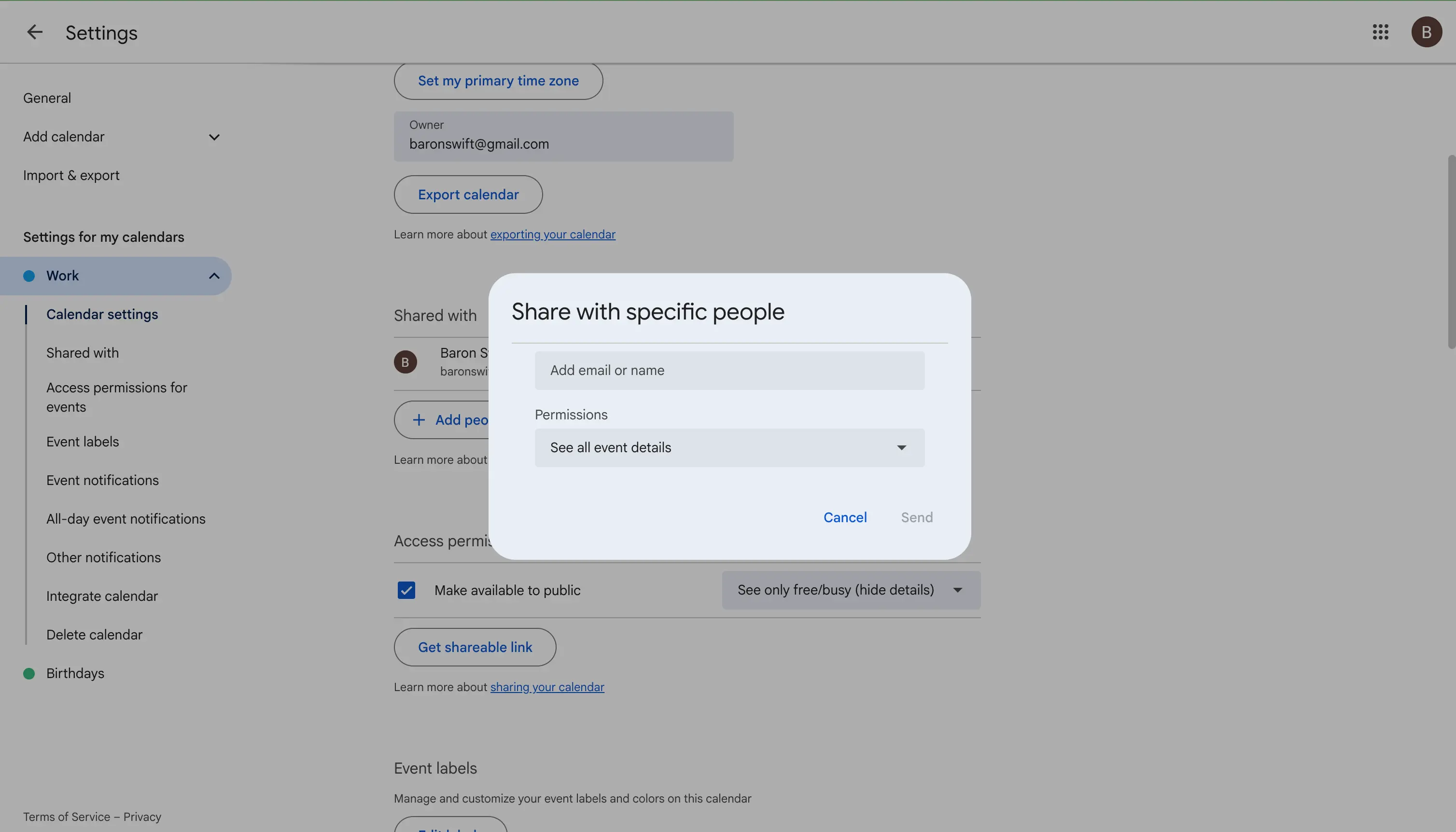Click Set my primary time zone button
This screenshot has height=832, width=1456.
coord(498,81)
